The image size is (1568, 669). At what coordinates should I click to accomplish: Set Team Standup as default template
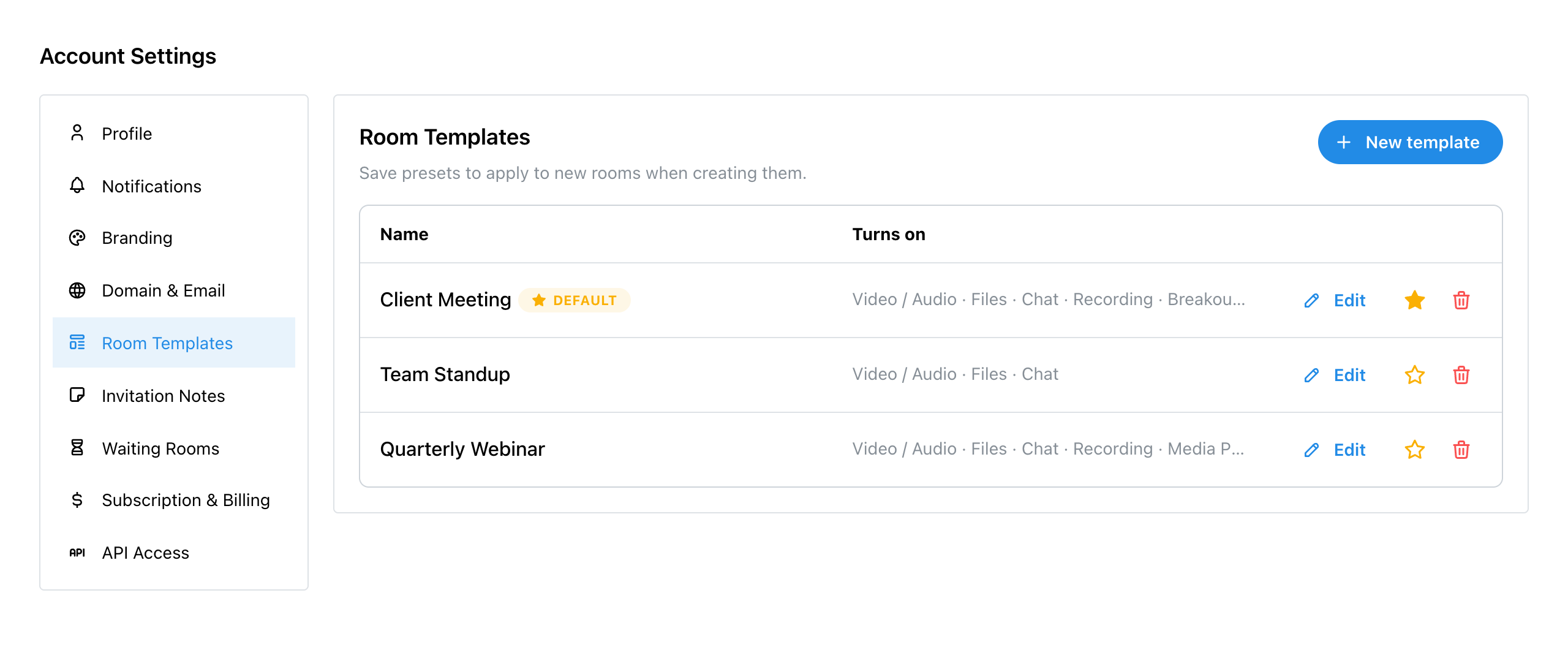click(1415, 375)
